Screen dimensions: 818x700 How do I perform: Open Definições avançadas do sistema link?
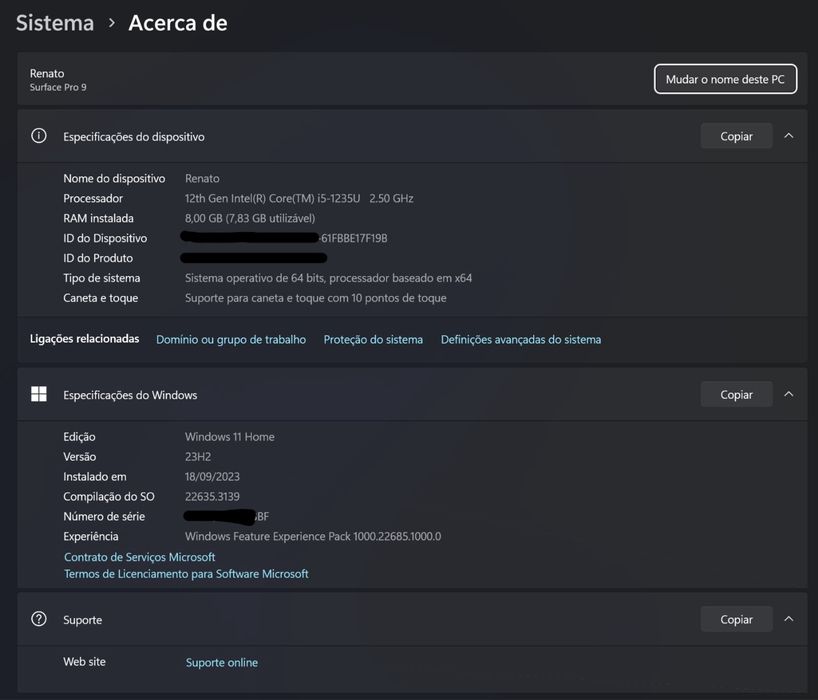tap(521, 340)
